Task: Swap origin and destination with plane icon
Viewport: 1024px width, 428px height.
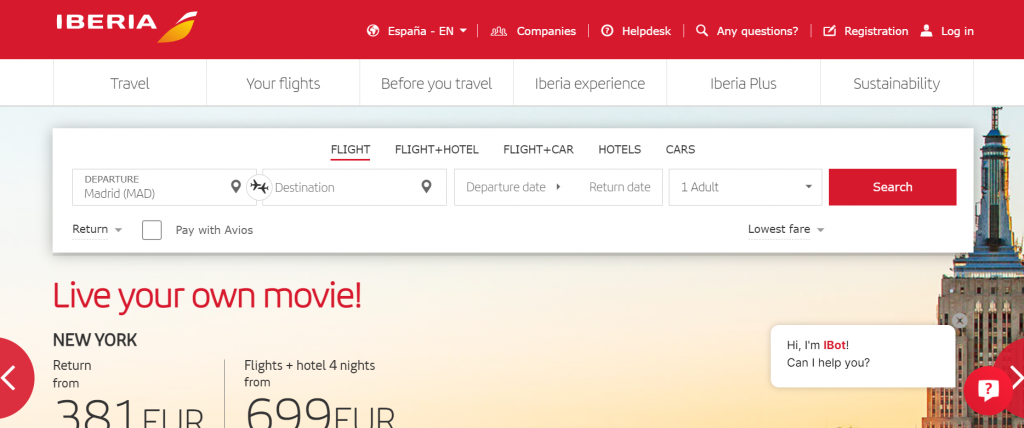Action: pos(259,188)
